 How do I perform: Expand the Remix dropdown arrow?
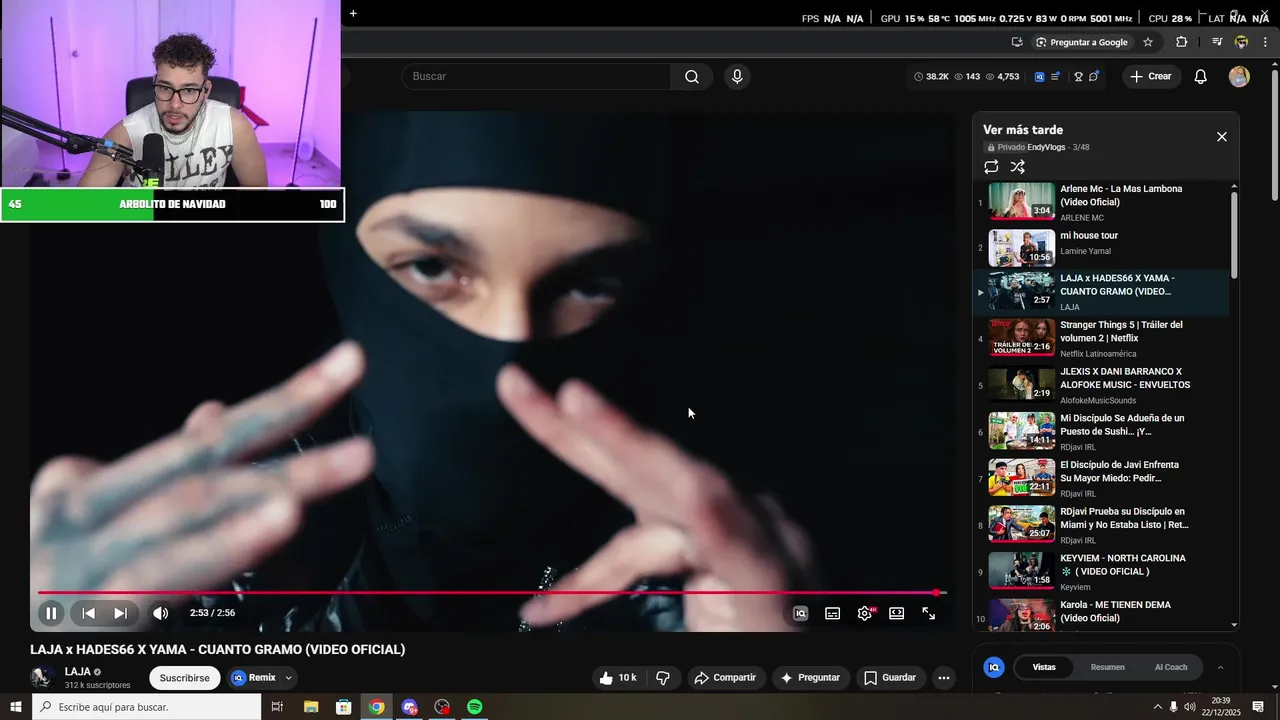click(288, 678)
